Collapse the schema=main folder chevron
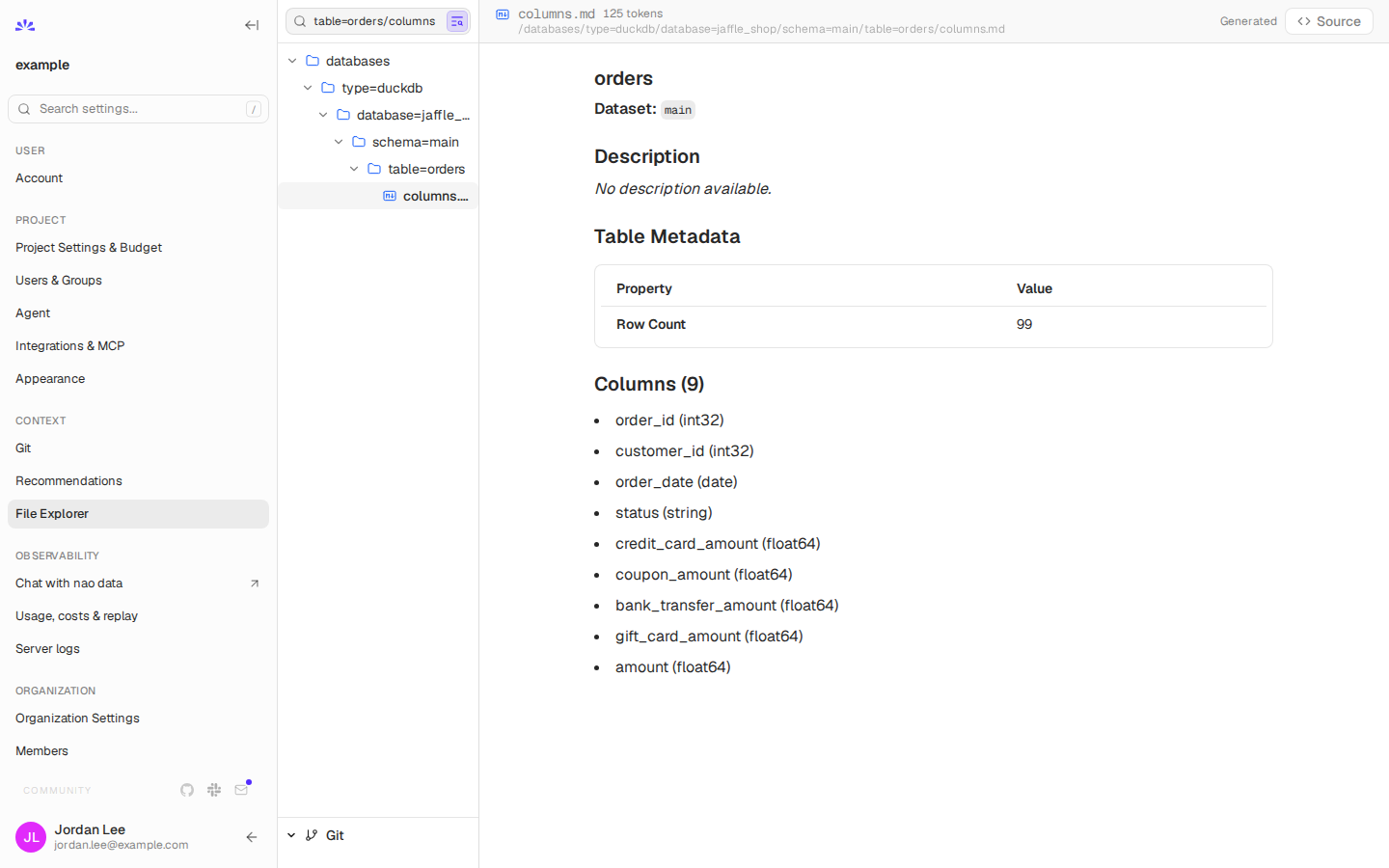Image resolution: width=1389 pixels, height=868 pixels. pos(339,142)
